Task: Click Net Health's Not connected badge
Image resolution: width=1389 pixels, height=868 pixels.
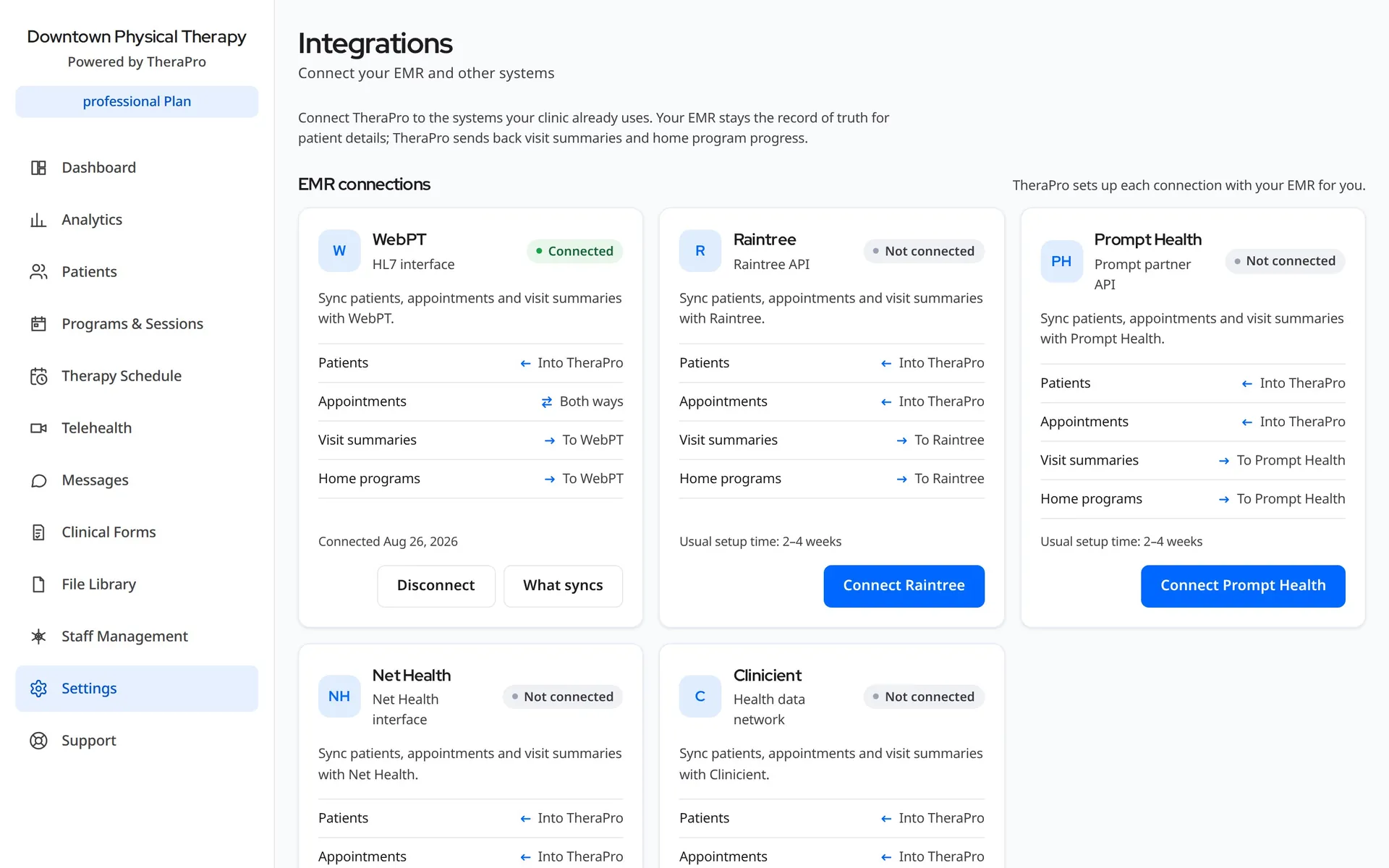Action: coord(563,697)
